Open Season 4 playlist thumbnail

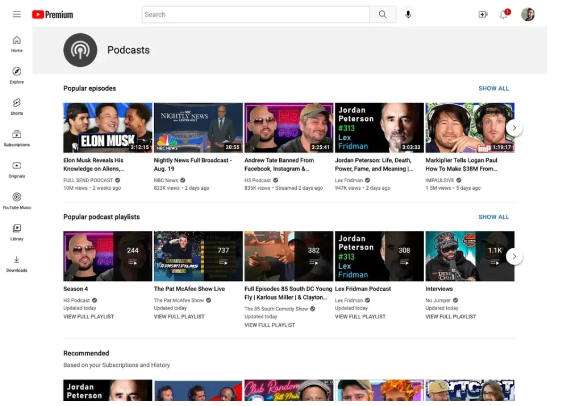[108, 256]
